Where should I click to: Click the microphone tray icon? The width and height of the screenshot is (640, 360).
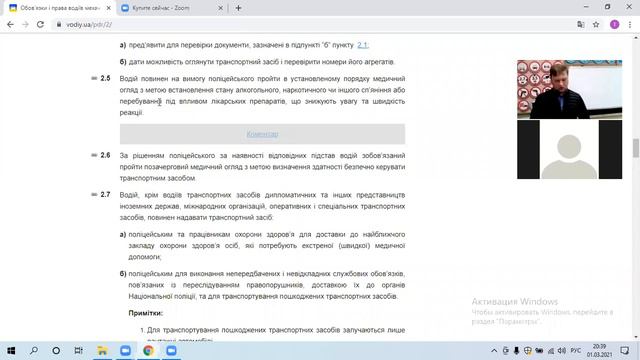516,351
